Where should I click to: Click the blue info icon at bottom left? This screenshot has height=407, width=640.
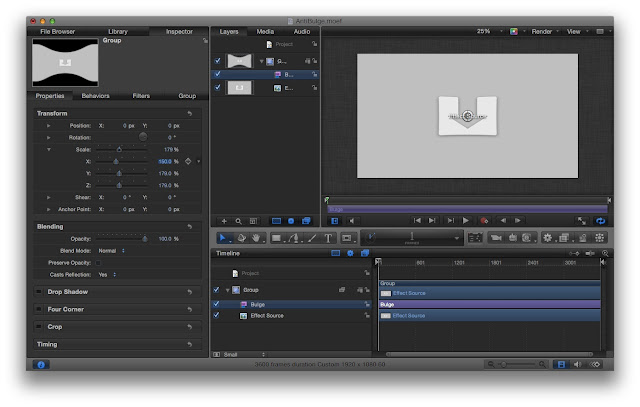(x=41, y=365)
